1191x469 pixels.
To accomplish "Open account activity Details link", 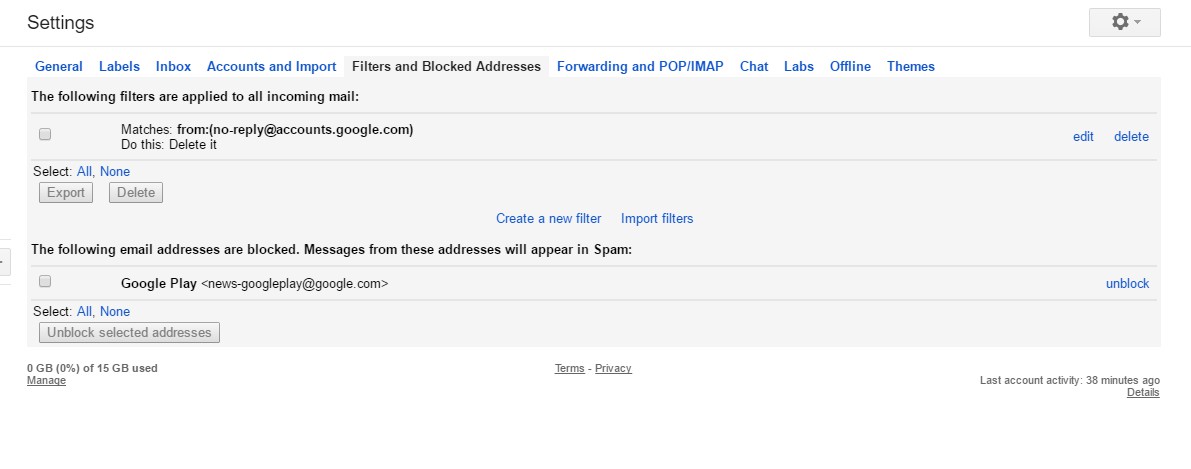I will (x=1143, y=393).
